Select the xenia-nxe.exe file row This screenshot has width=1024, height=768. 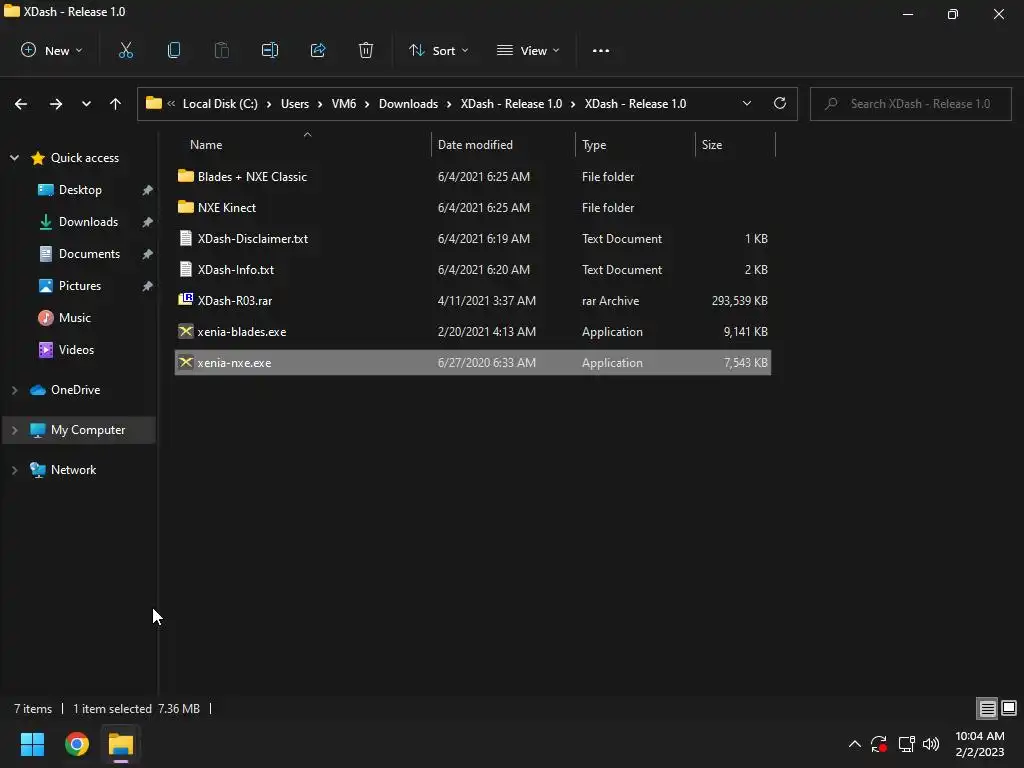pos(473,362)
